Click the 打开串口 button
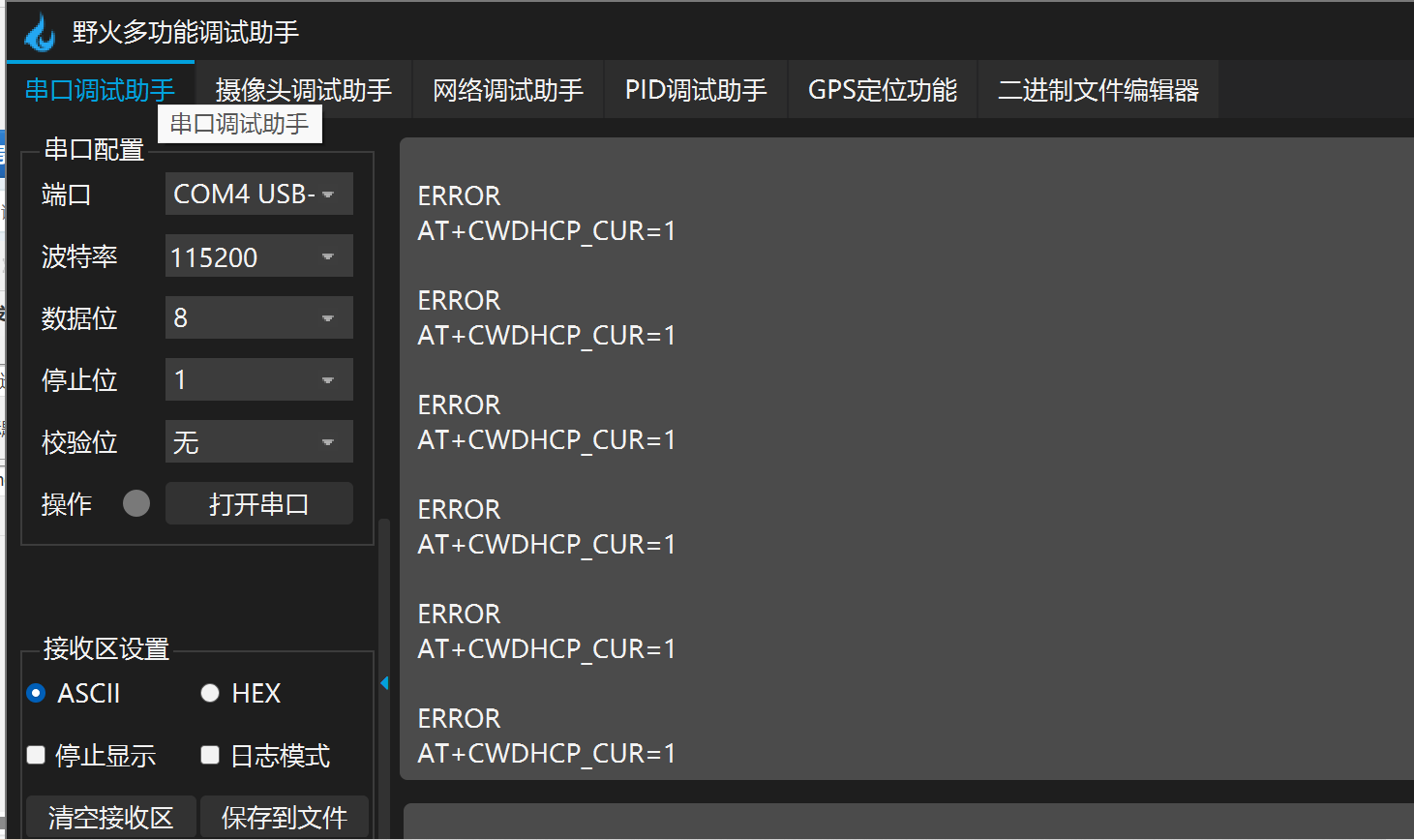 tap(259, 503)
